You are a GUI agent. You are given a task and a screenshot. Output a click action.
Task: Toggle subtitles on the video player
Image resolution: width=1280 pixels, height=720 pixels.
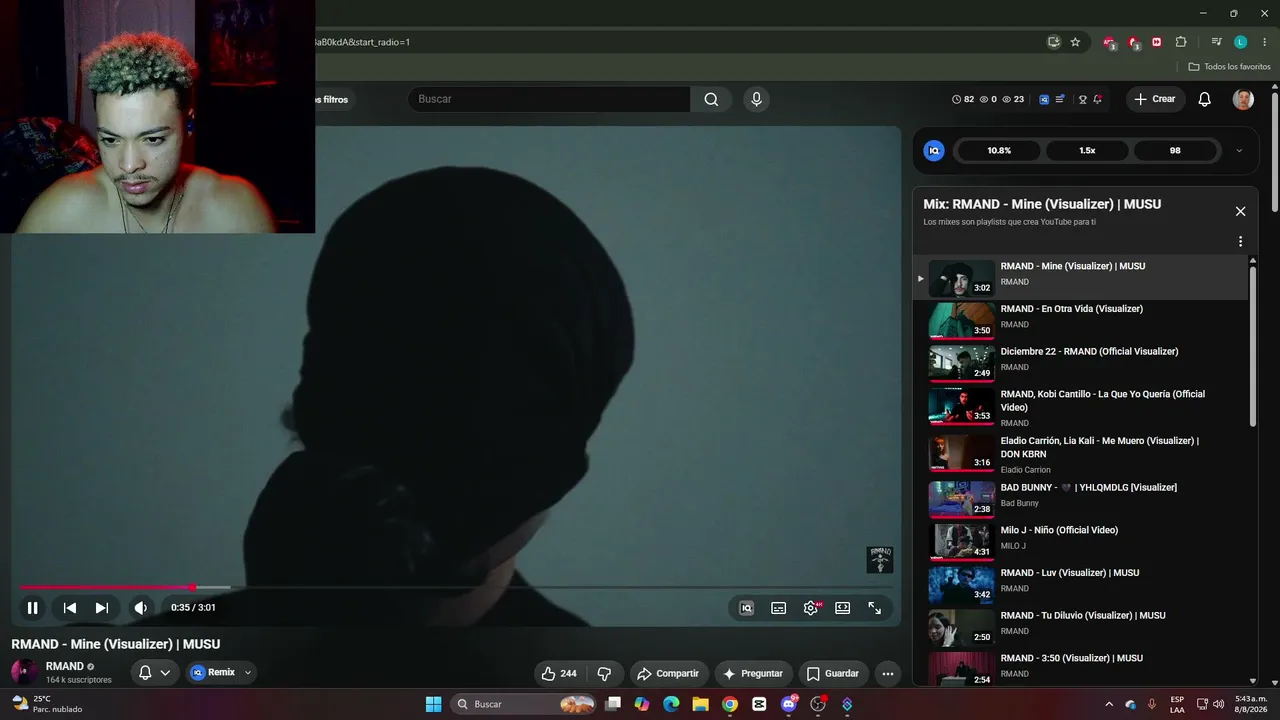click(x=778, y=608)
